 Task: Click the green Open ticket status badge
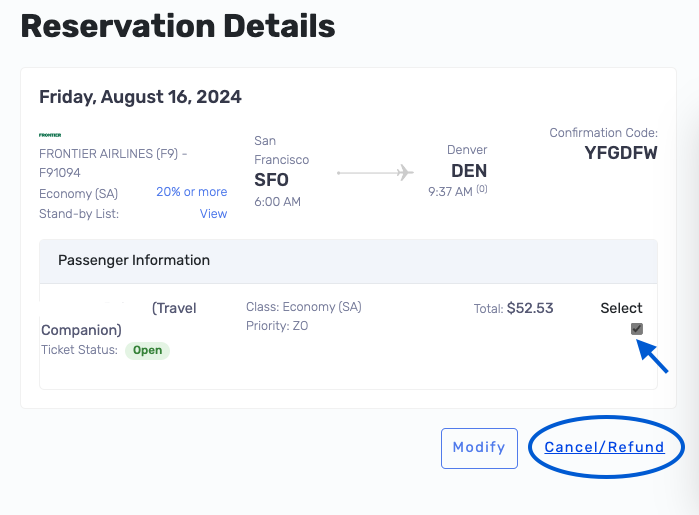tap(147, 351)
